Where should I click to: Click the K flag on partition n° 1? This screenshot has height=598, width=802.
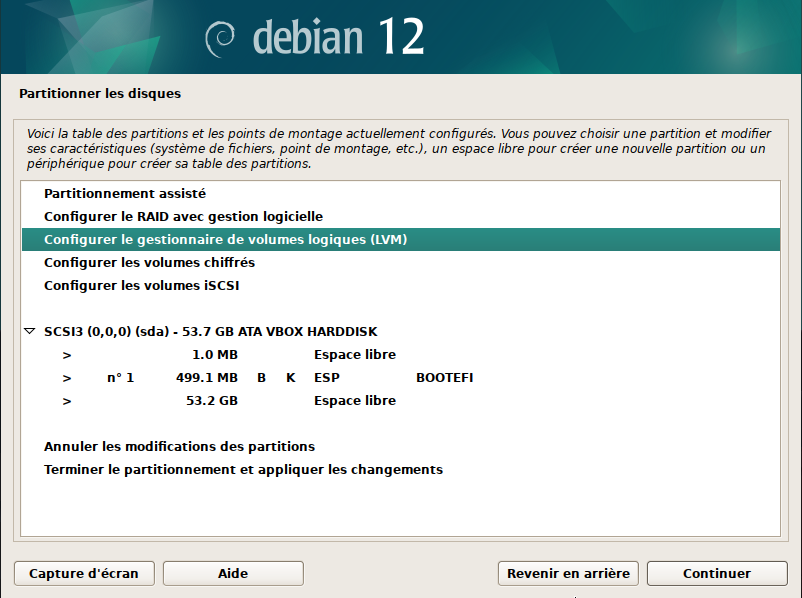(291, 378)
